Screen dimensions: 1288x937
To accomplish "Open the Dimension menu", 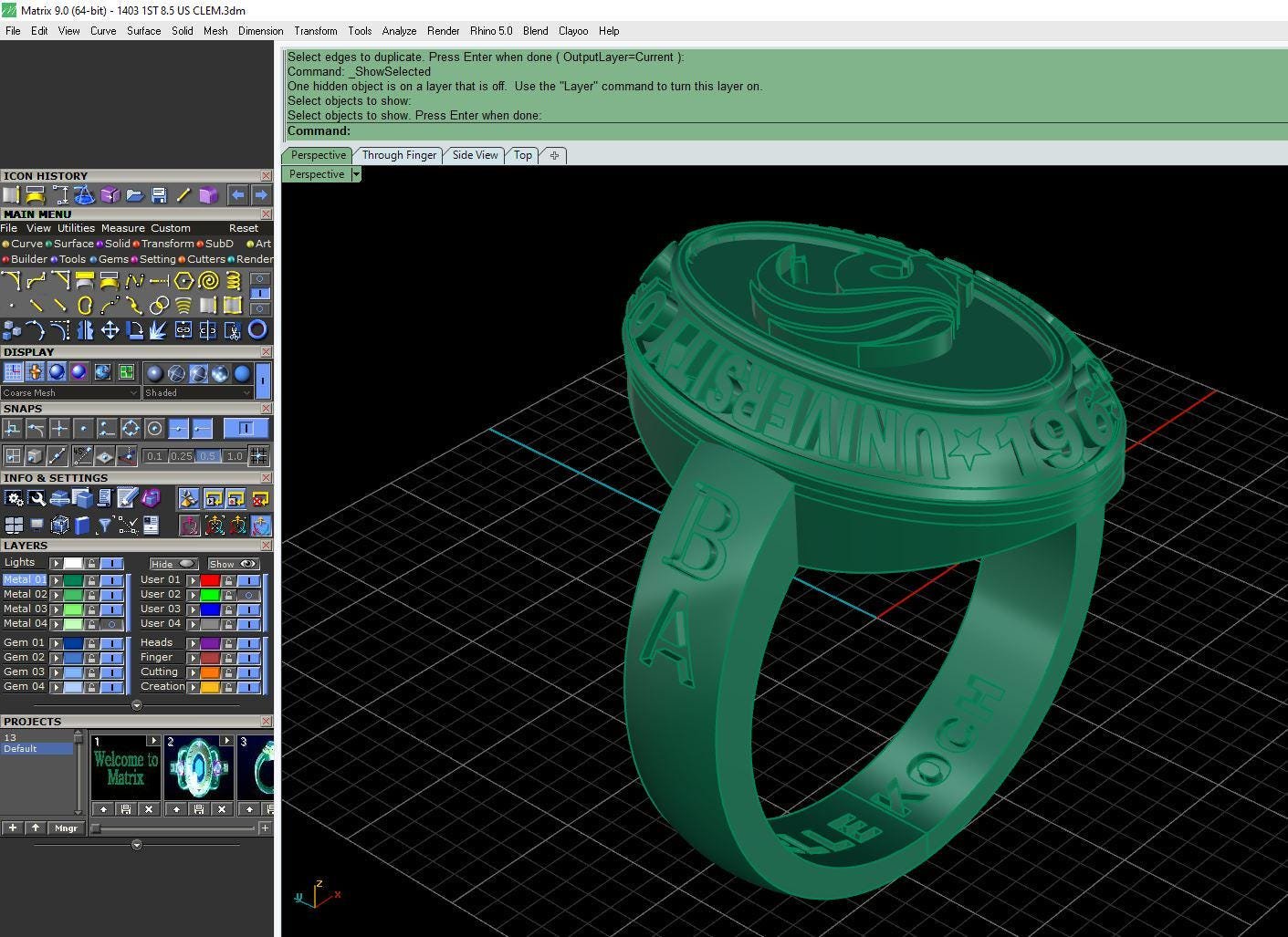I will click(260, 31).
